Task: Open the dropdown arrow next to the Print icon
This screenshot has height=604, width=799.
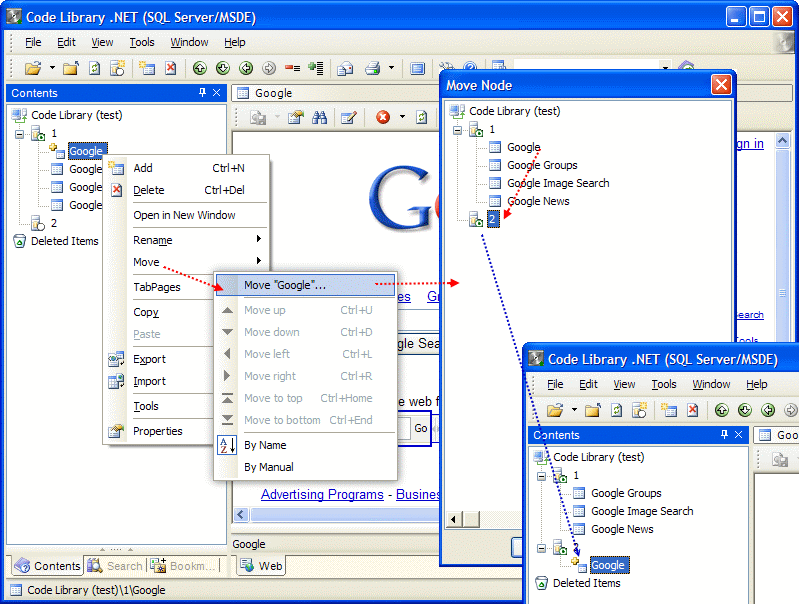Action: (391, 67)
